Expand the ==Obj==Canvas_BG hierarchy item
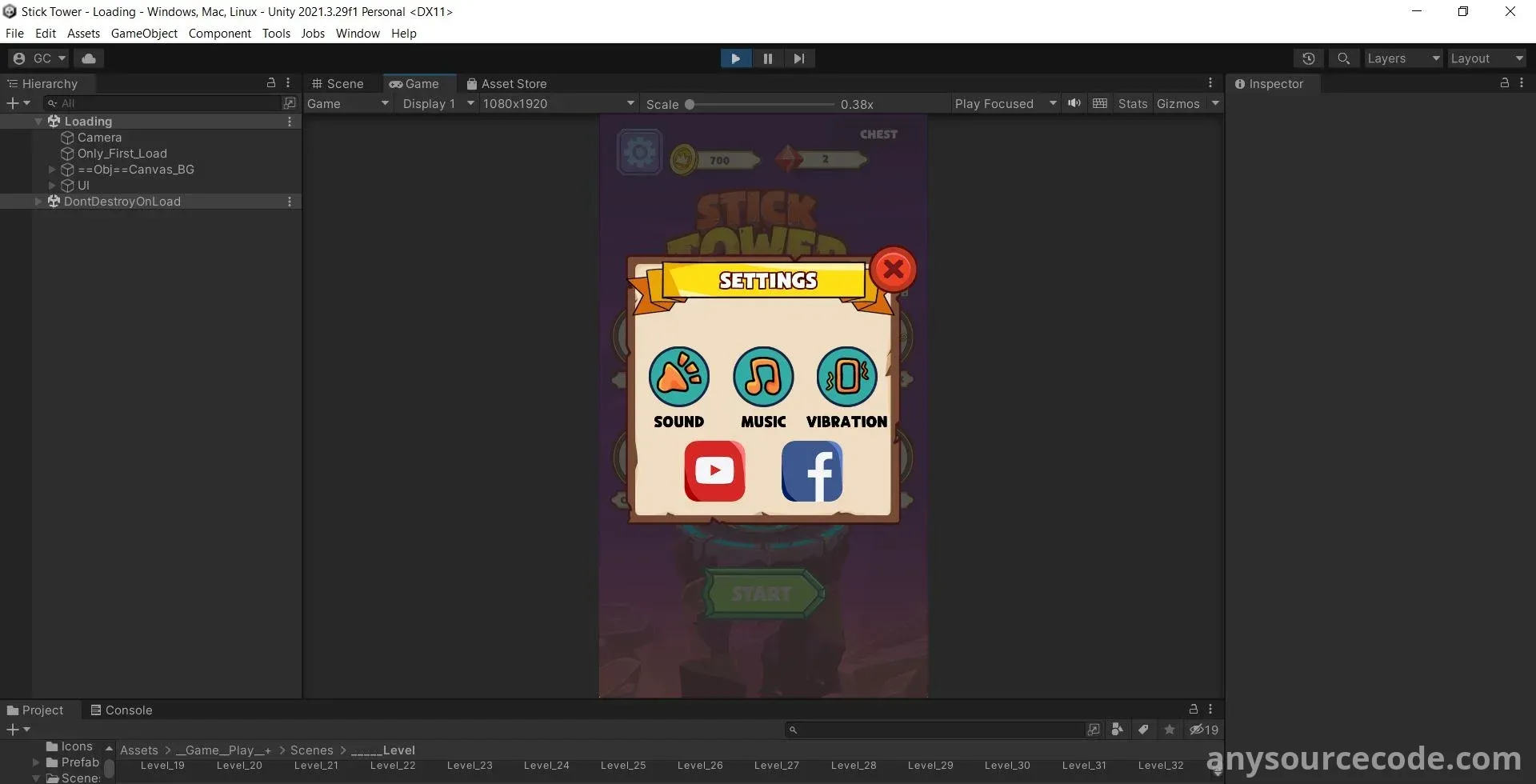The width and height of the screenshot is (1536, 784). point(52,170)
